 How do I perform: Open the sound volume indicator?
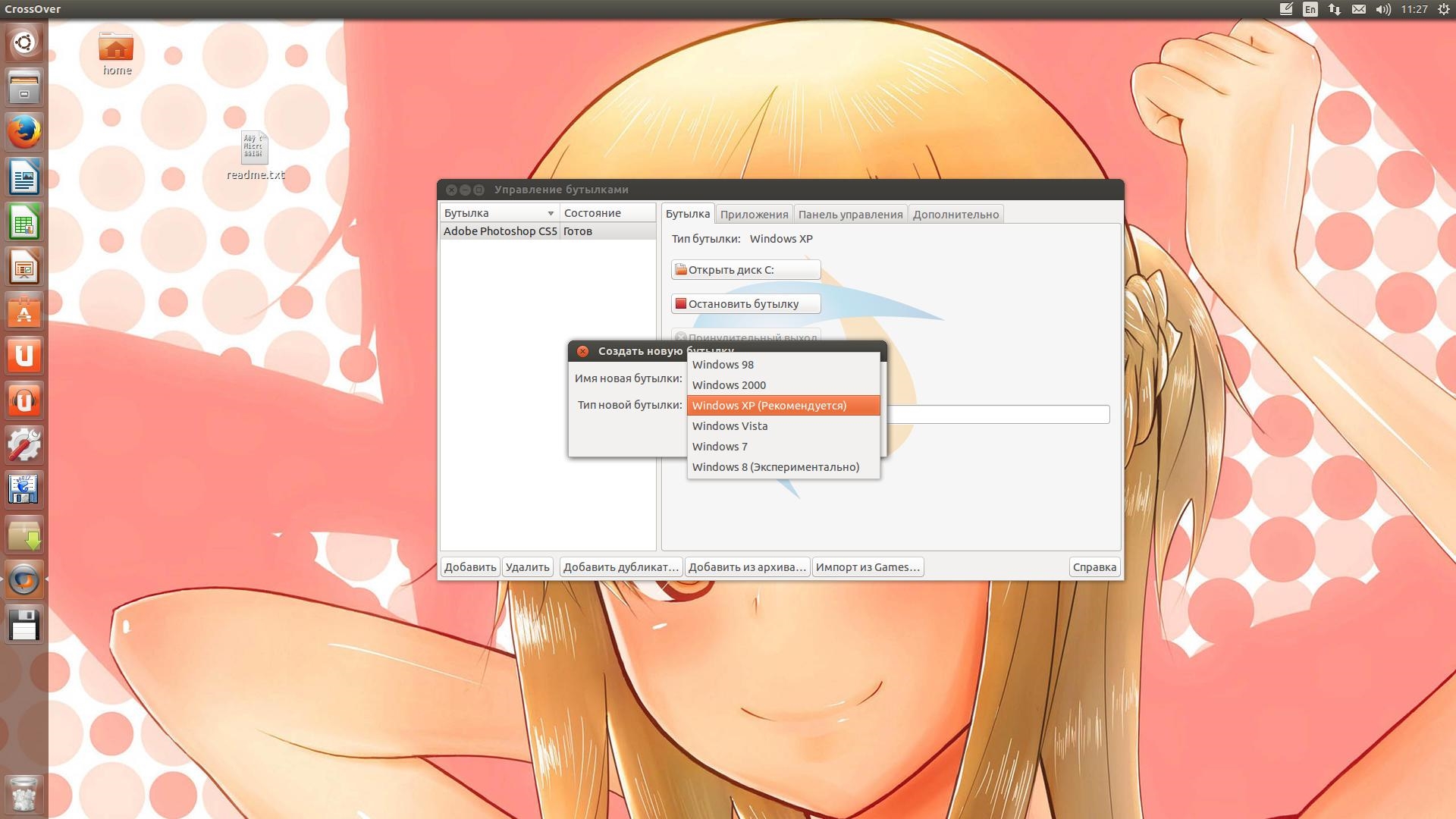point(1383,9)
